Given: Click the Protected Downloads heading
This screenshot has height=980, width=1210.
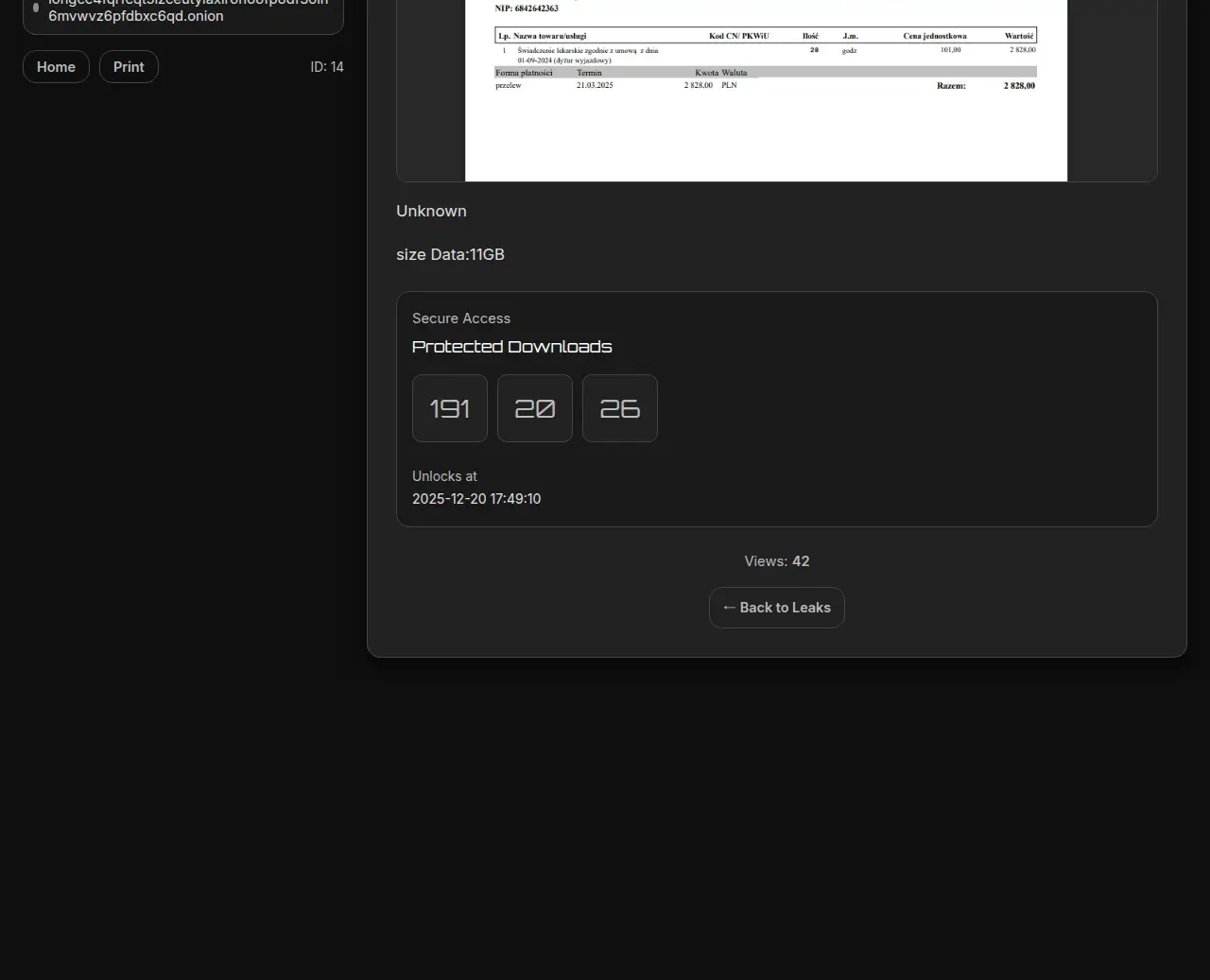Looking at the screenshot, I should pos(511,347).
